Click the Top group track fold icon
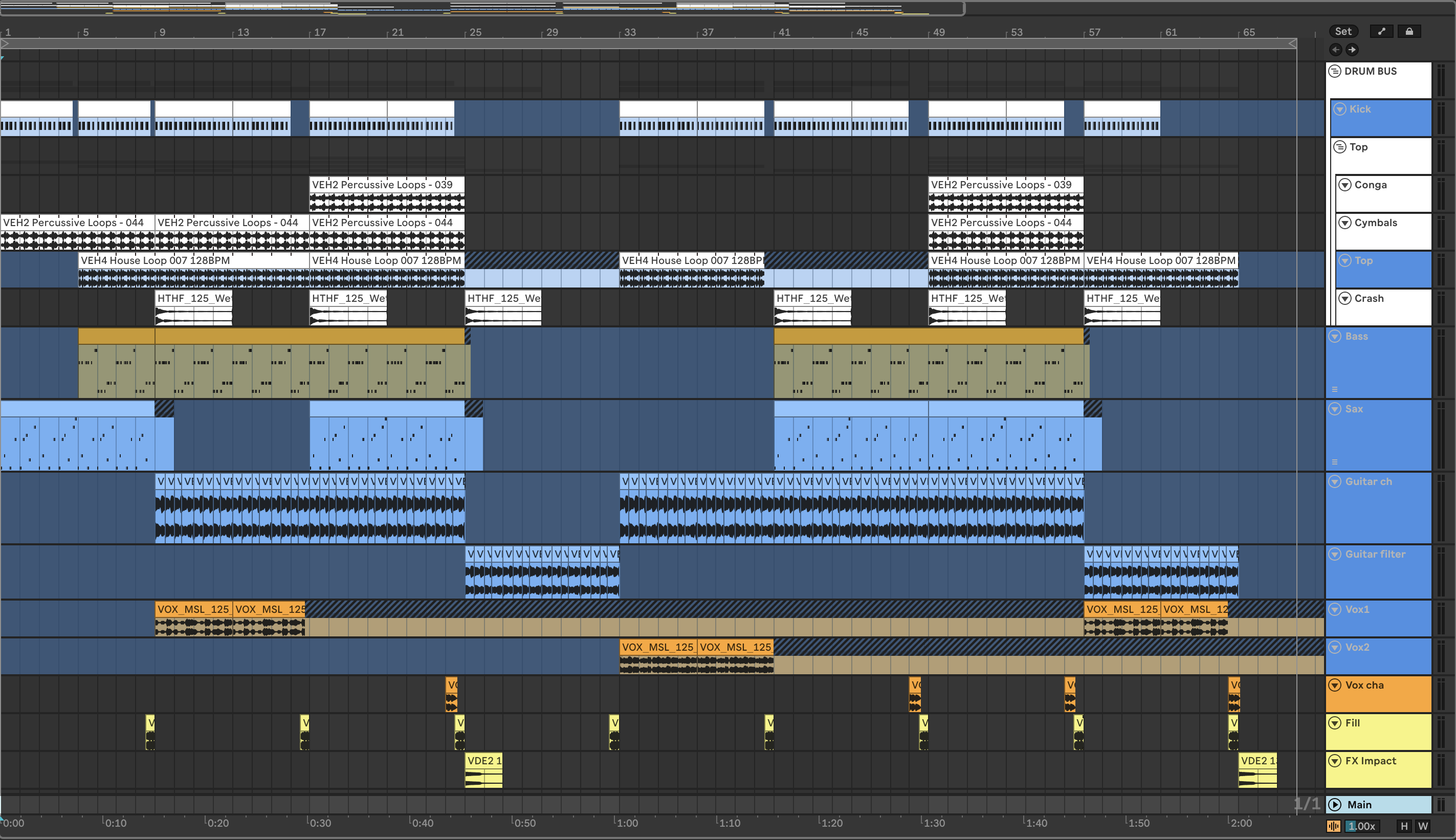The image size is (1456, 840). point(1339,147)
